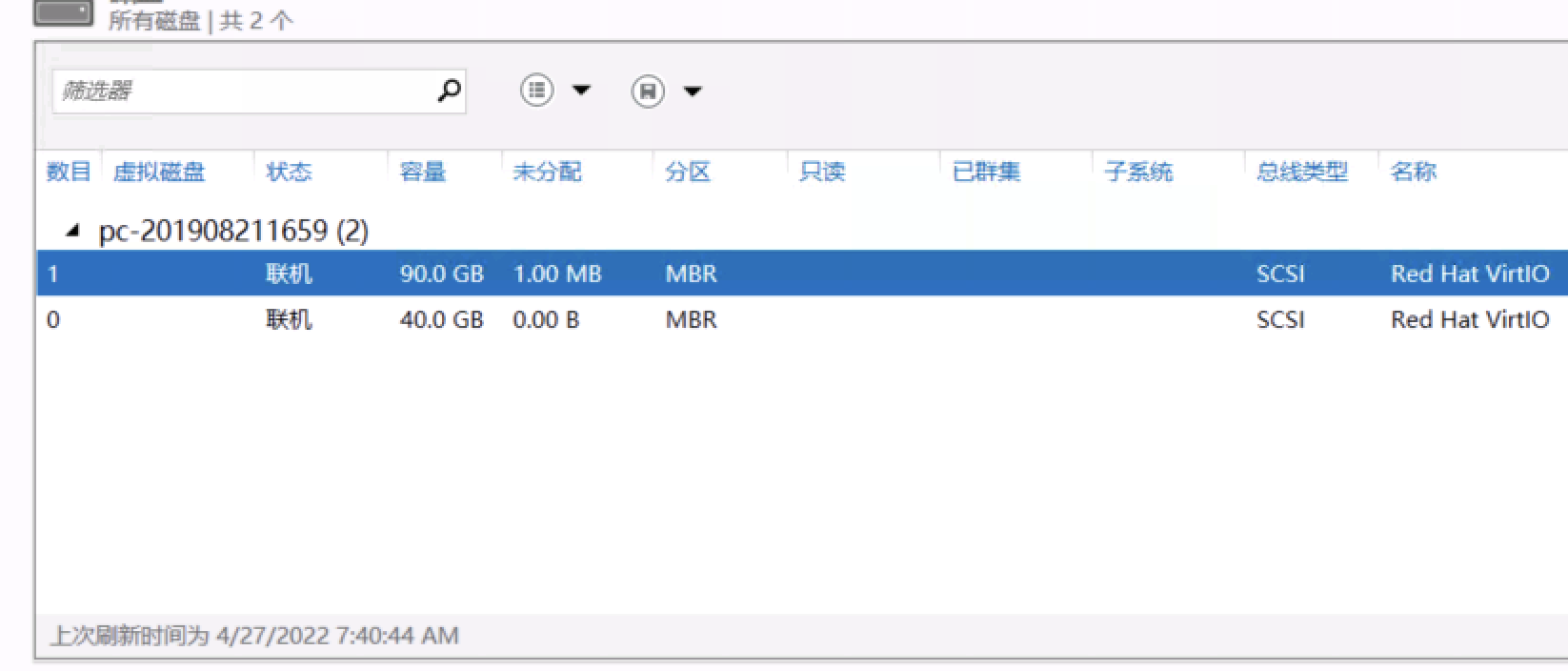Click the 联机 status of 90.0 GB disk
The width and height of the screenshot is (1568, 671).
coord(289,274)
